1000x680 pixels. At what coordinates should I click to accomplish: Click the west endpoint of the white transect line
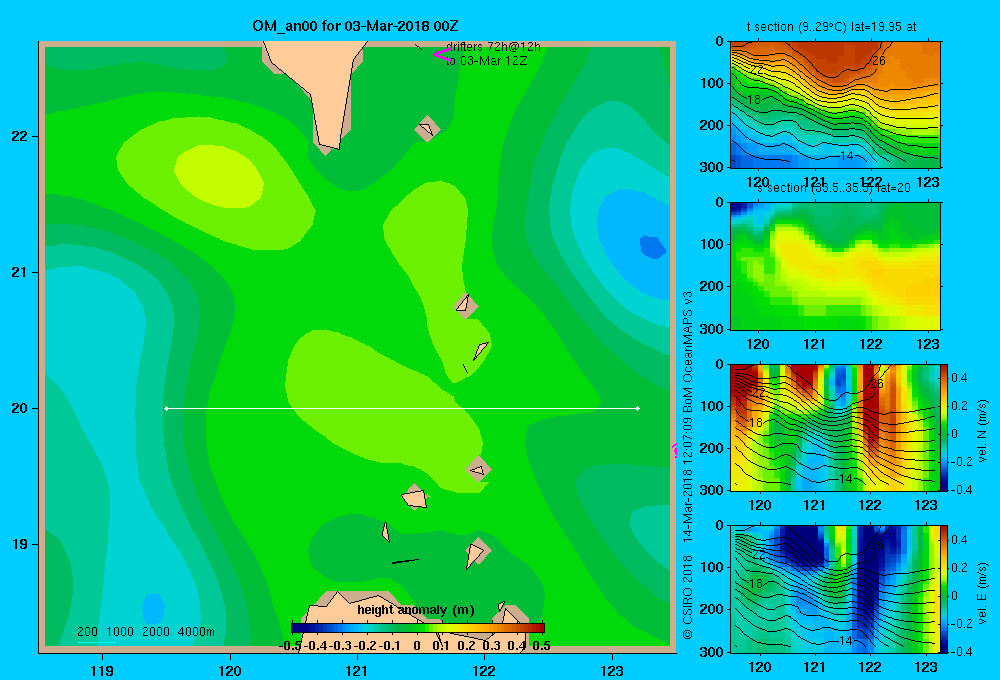click(x=166, y=408)
